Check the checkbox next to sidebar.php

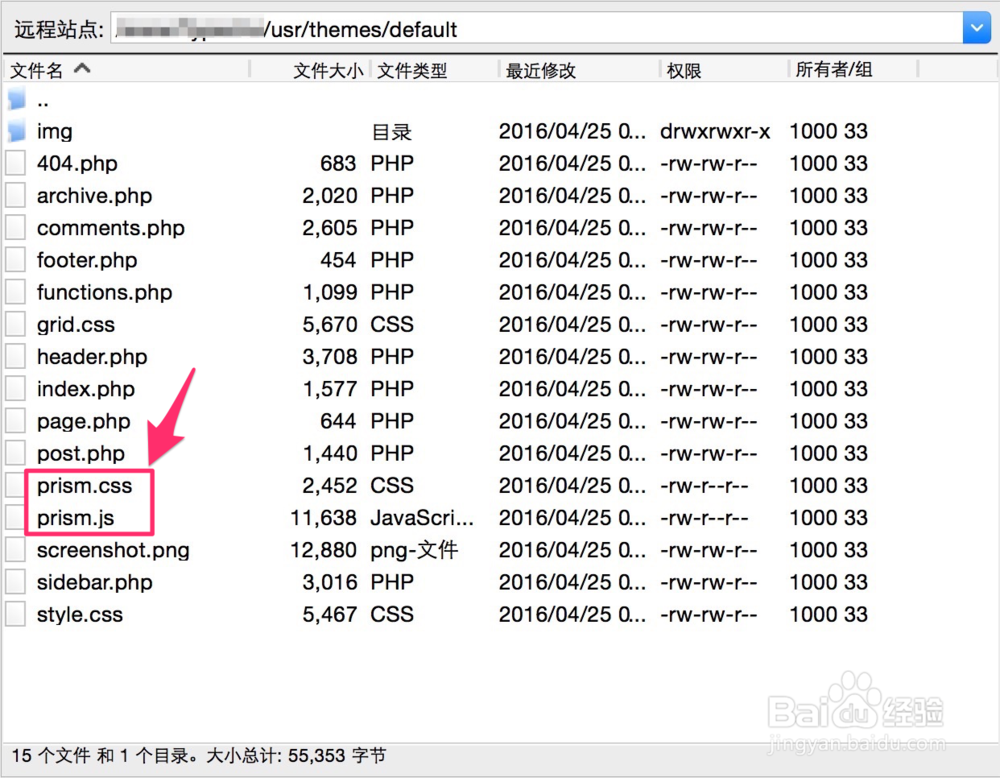[x=14, y=582]
